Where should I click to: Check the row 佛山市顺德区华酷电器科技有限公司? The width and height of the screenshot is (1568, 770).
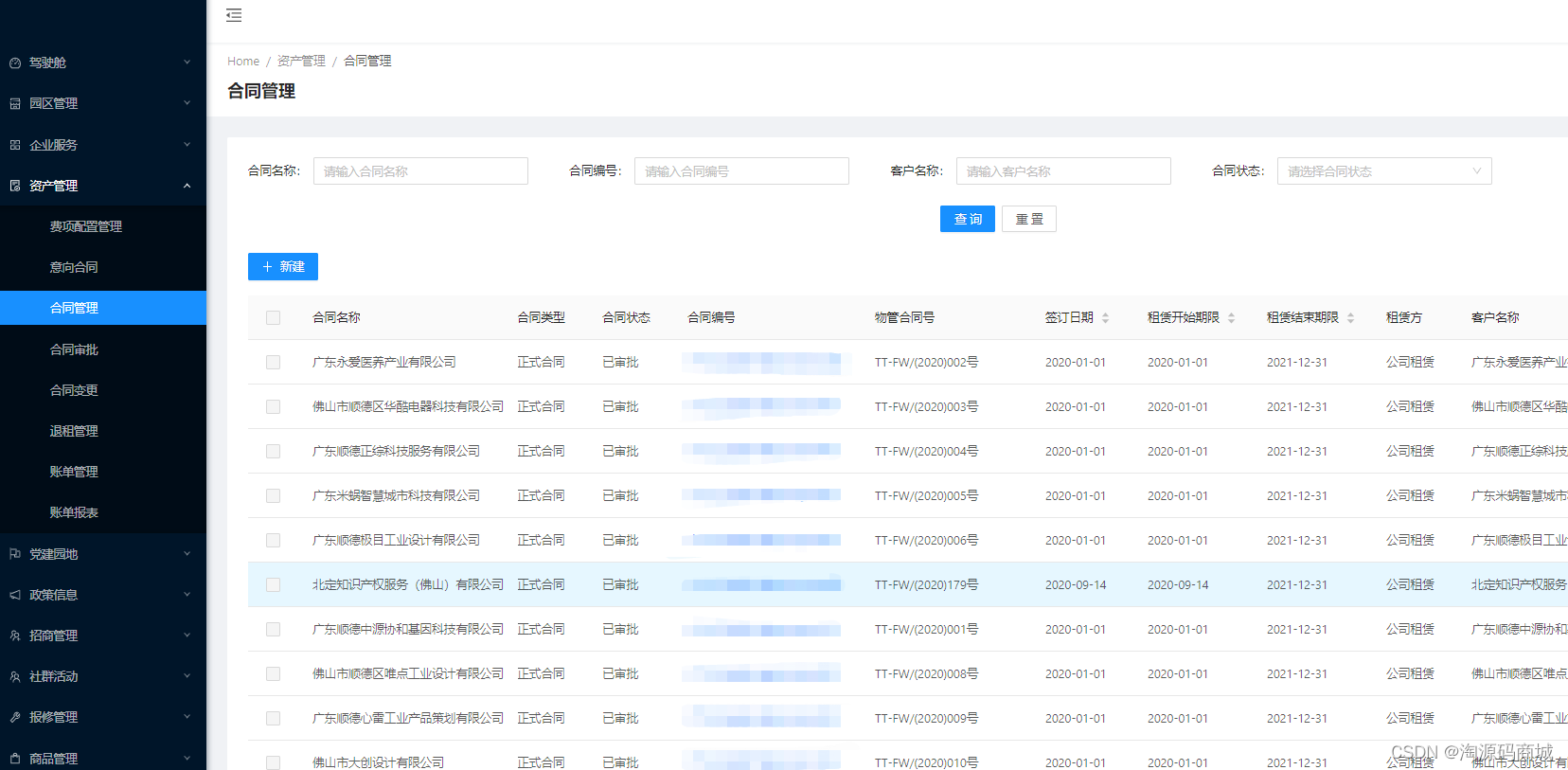pyautogui.click(x=273, y=406)
